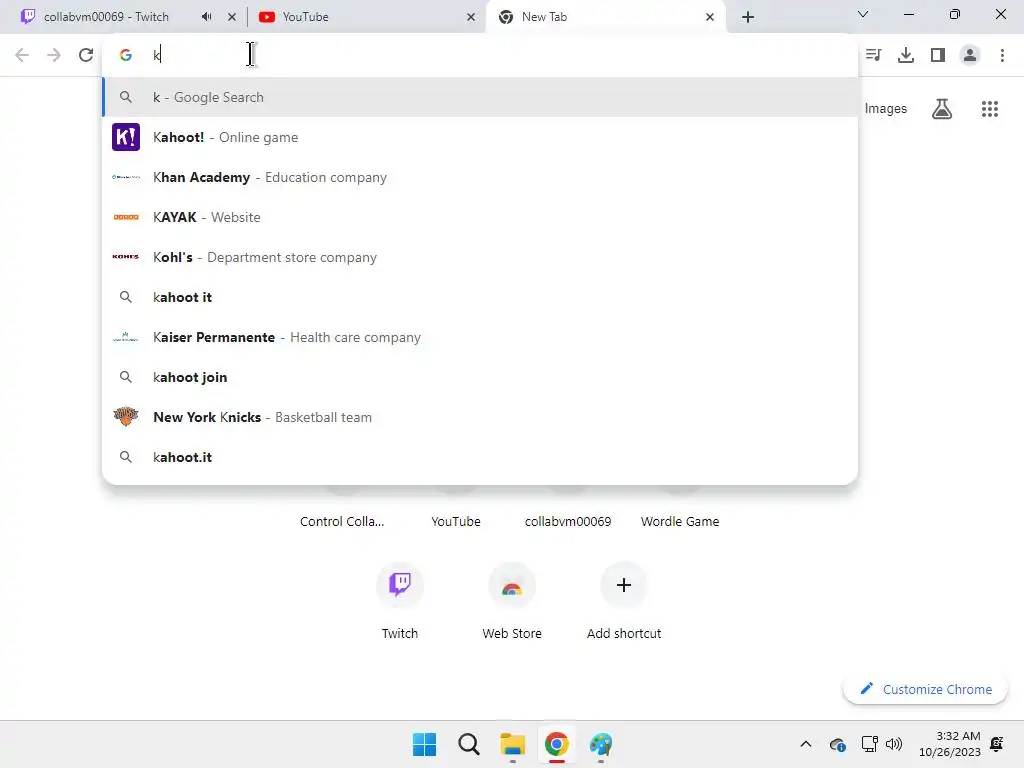Open the volume tray icon

tap(893, 744)
